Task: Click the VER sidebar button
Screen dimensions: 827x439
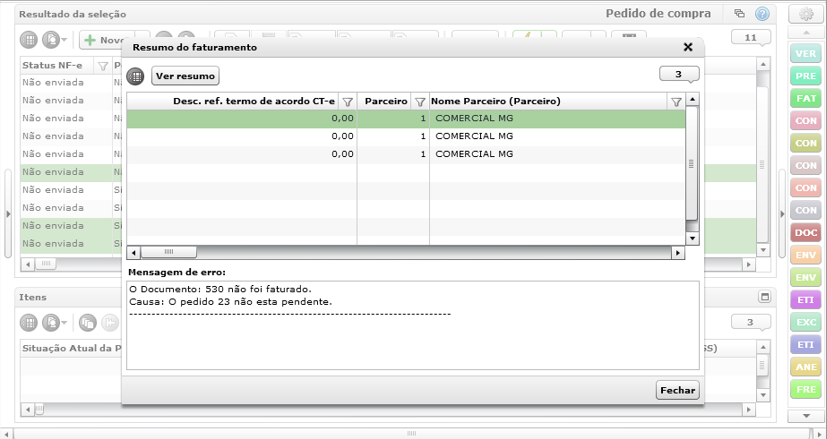Action: pos(806,54)
